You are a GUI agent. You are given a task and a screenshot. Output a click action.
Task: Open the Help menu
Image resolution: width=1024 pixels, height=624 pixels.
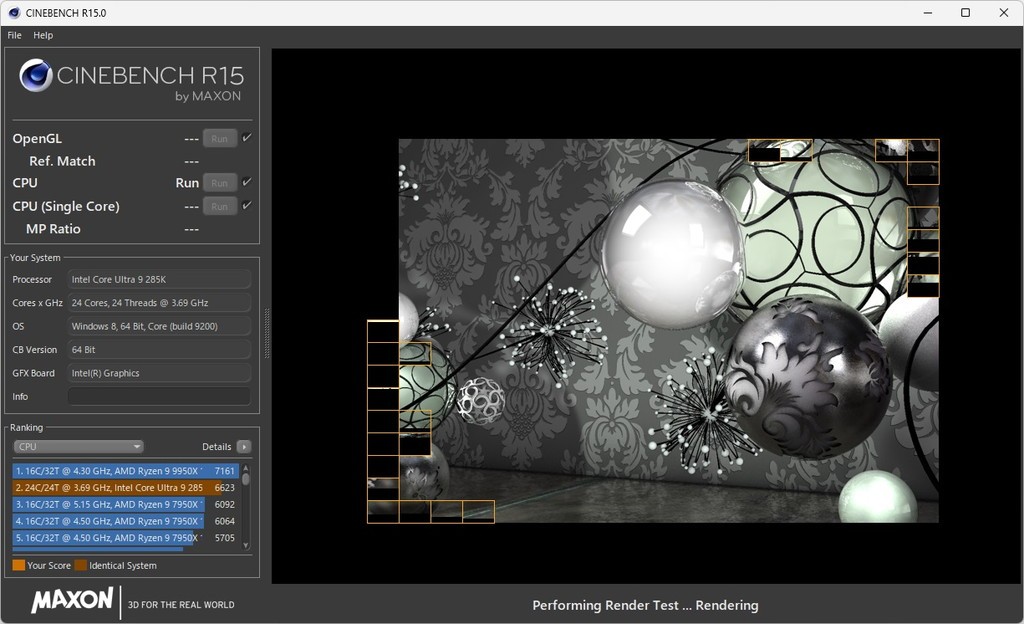[43, 35]
